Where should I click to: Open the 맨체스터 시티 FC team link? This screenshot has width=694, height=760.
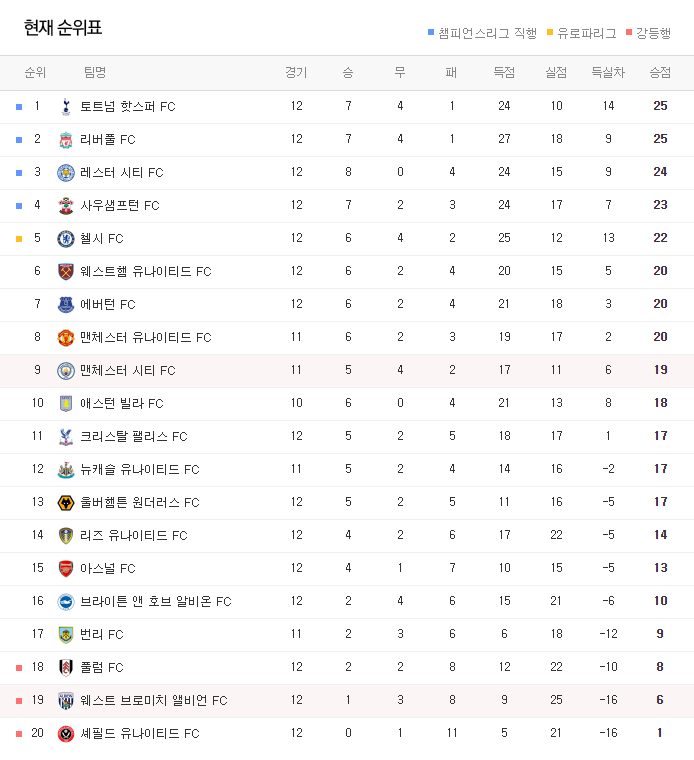(x=127, y=370)
